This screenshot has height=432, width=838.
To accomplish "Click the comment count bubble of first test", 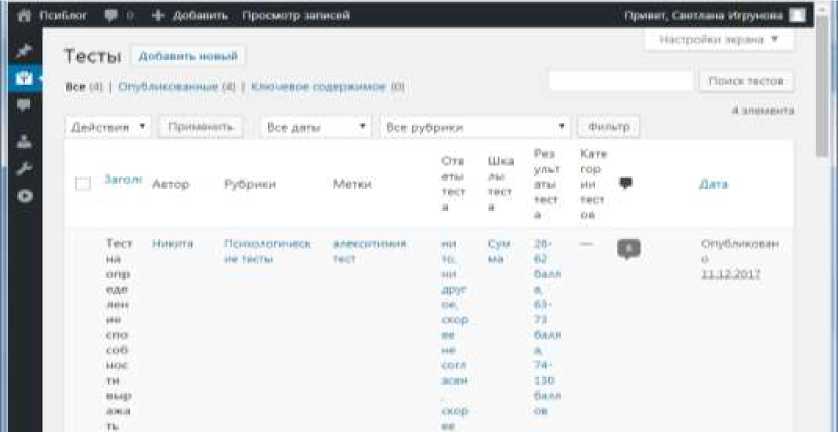I will point(628,249).
